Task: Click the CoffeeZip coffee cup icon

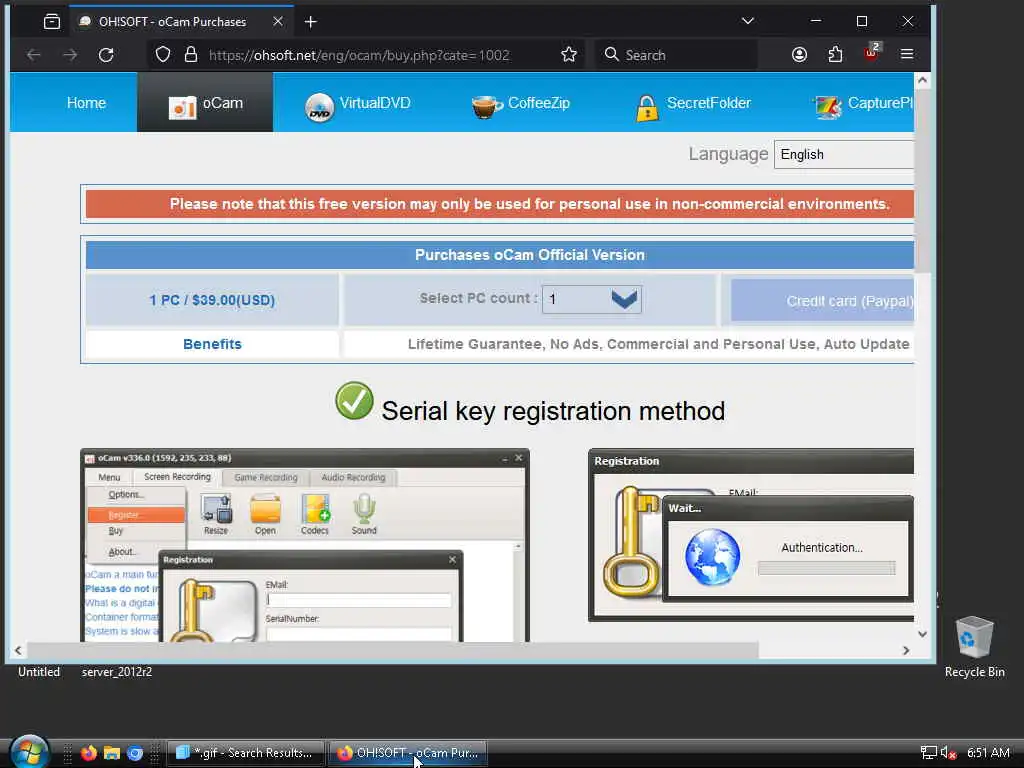Action: coord(487,107)
